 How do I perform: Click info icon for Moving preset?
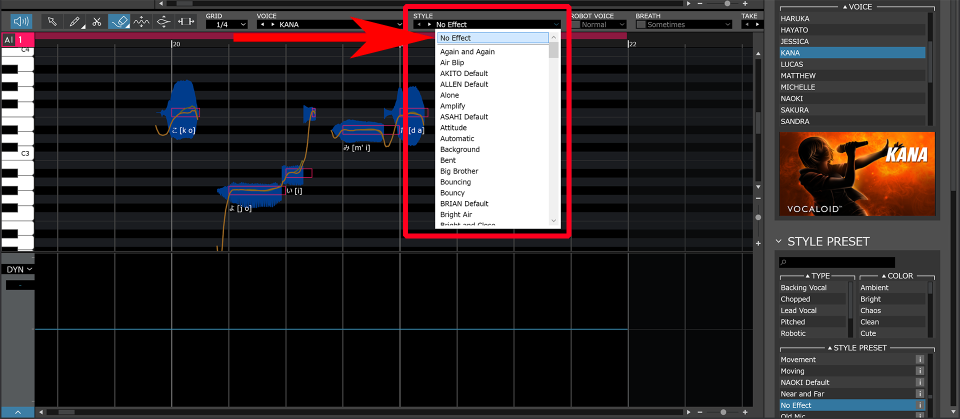click(x=920, y=371)
